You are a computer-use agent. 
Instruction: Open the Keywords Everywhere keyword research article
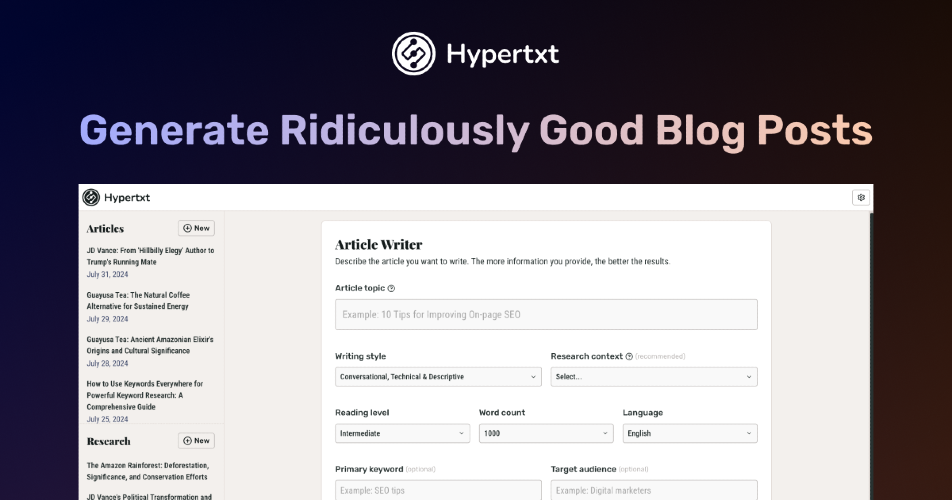click(144, 395)
